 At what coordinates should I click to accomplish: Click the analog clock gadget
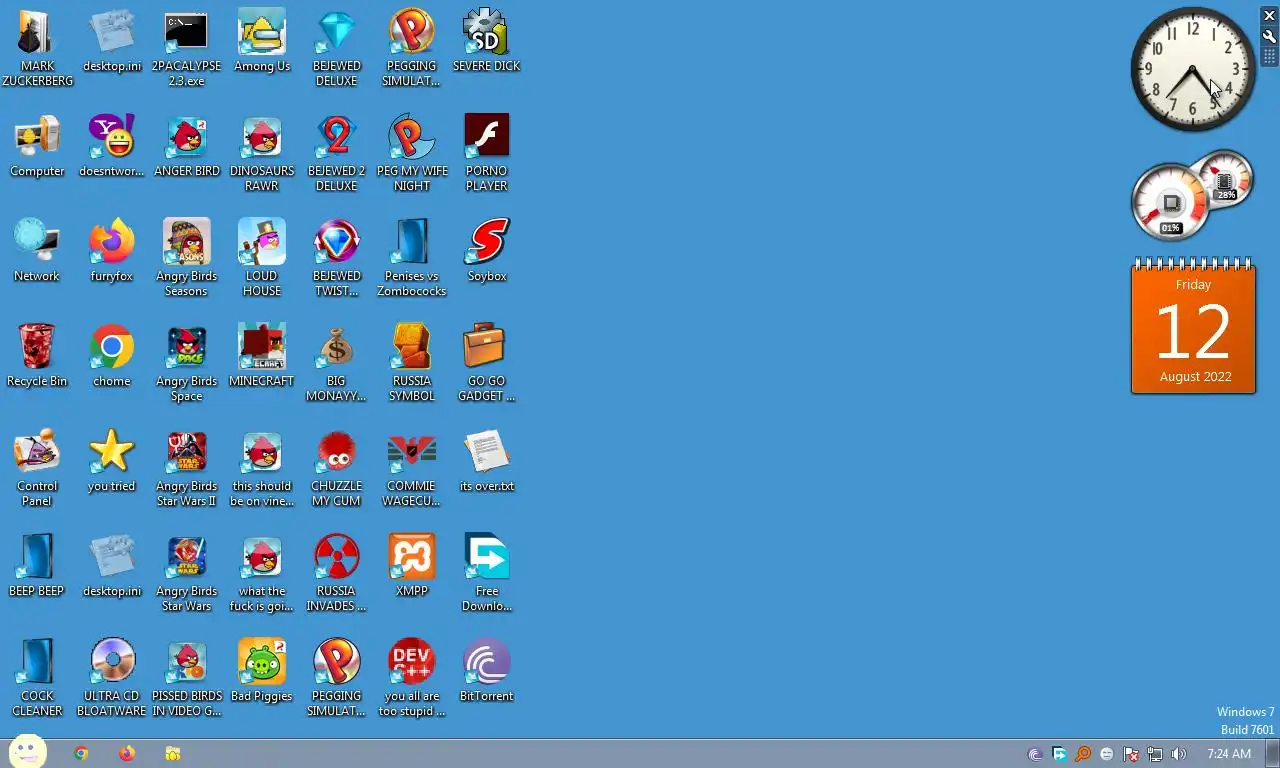point(1193,70)
